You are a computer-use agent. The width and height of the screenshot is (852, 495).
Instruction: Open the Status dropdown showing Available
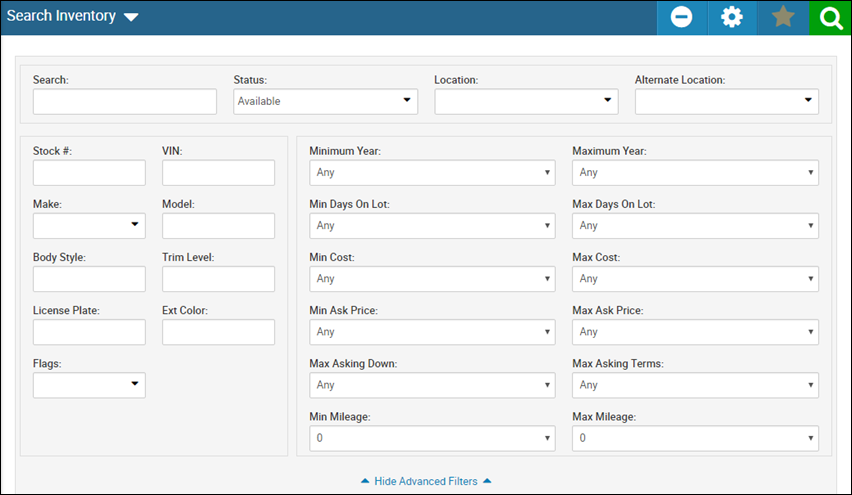[325, 102]
